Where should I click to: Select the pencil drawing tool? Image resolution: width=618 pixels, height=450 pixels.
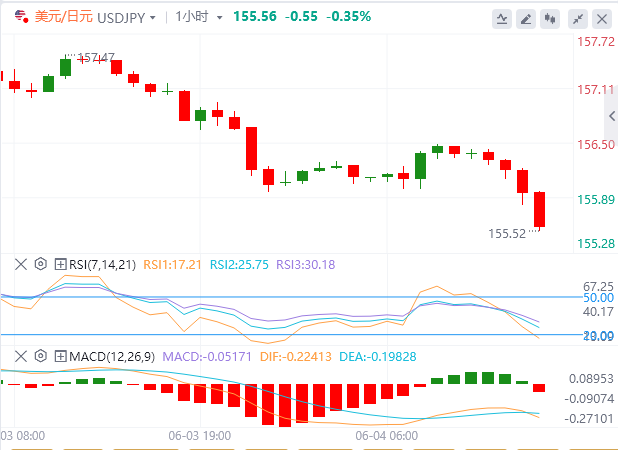click(x=526, y=19)
